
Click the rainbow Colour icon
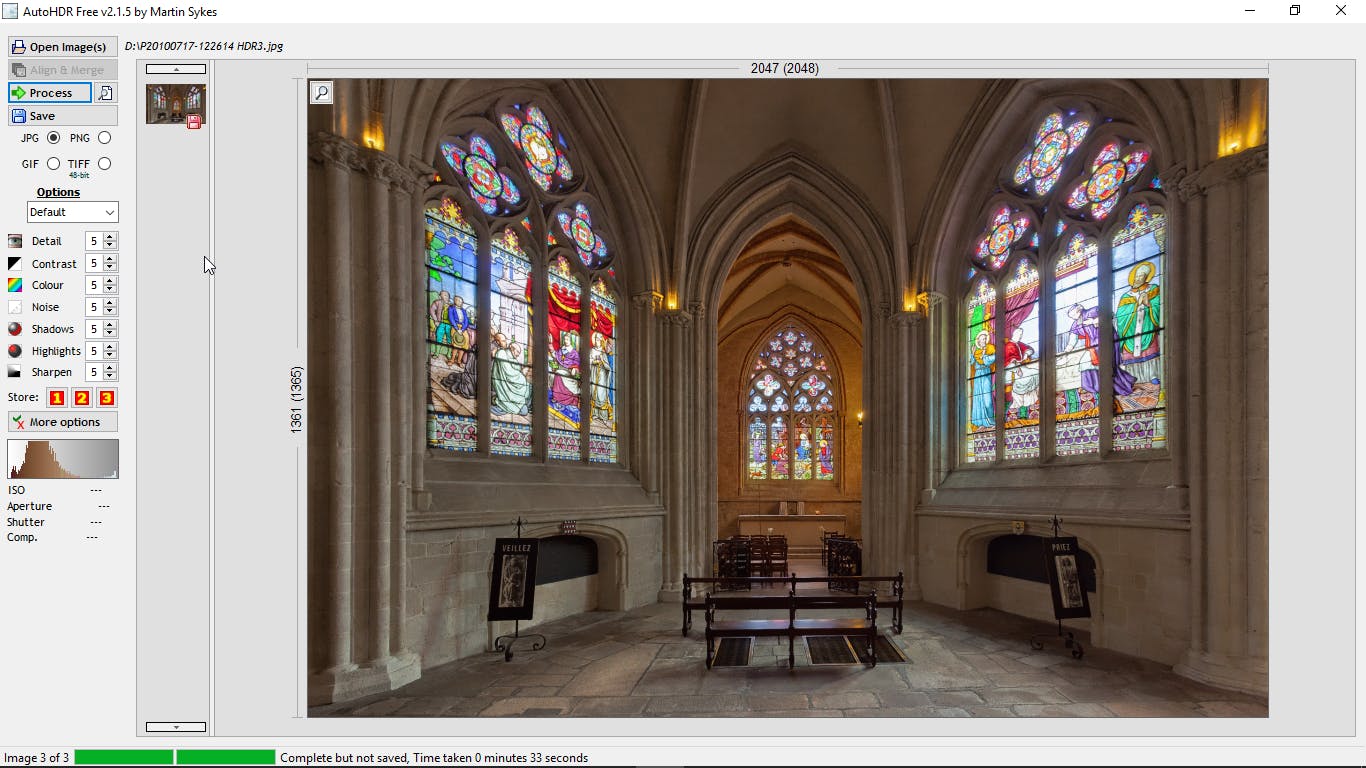click(15, 285)
